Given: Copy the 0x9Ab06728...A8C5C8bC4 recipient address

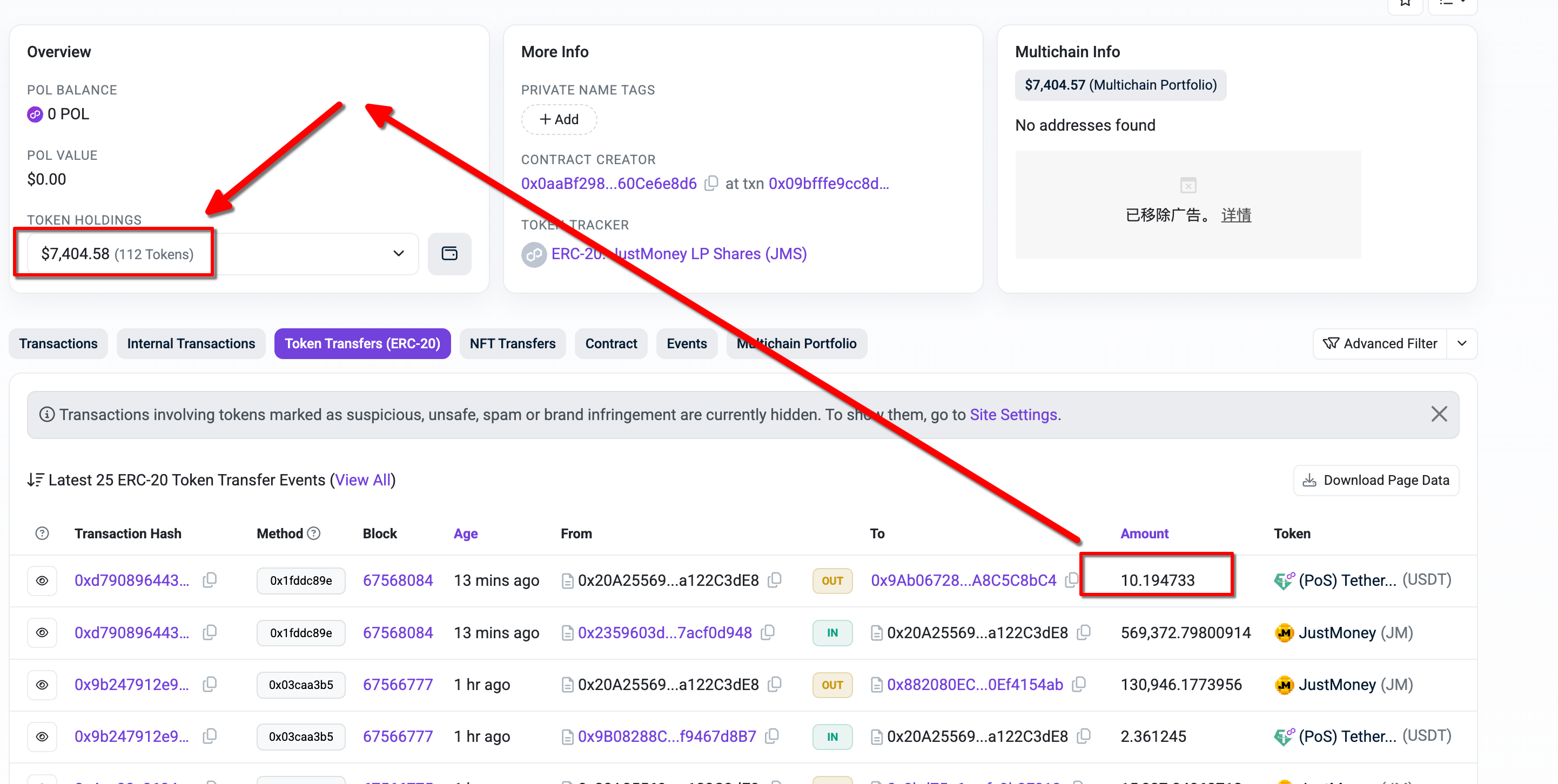Looking at the screenshot, I should [x=1071, y=580].
